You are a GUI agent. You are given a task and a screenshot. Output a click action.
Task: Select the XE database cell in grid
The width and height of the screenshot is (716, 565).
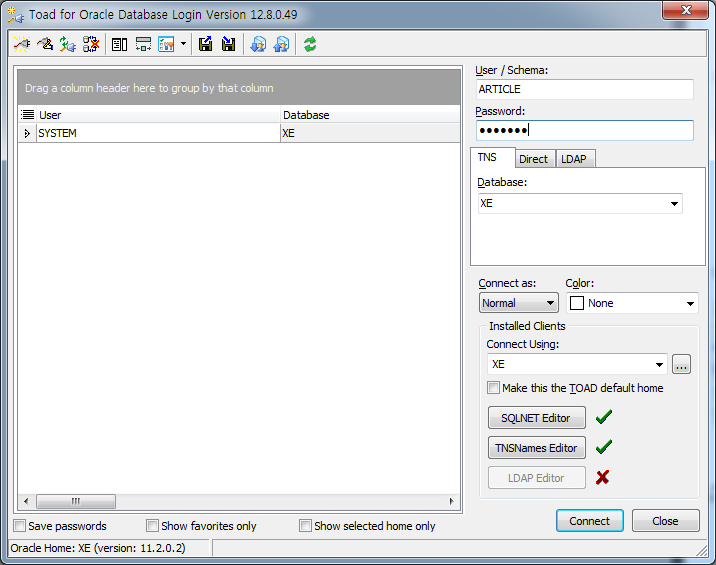(370, 133)
